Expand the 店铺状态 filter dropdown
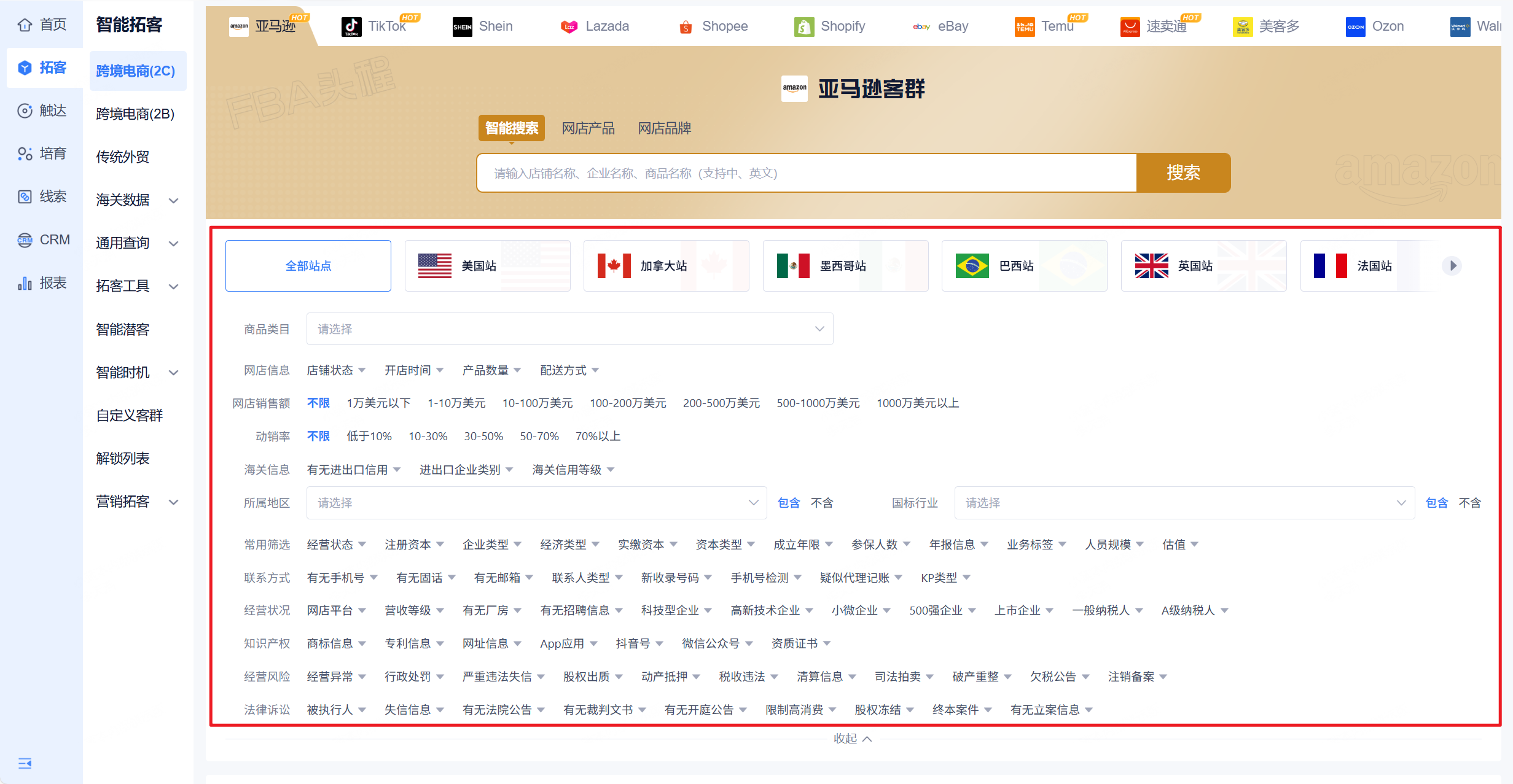1513x784 pixels. 336,370
